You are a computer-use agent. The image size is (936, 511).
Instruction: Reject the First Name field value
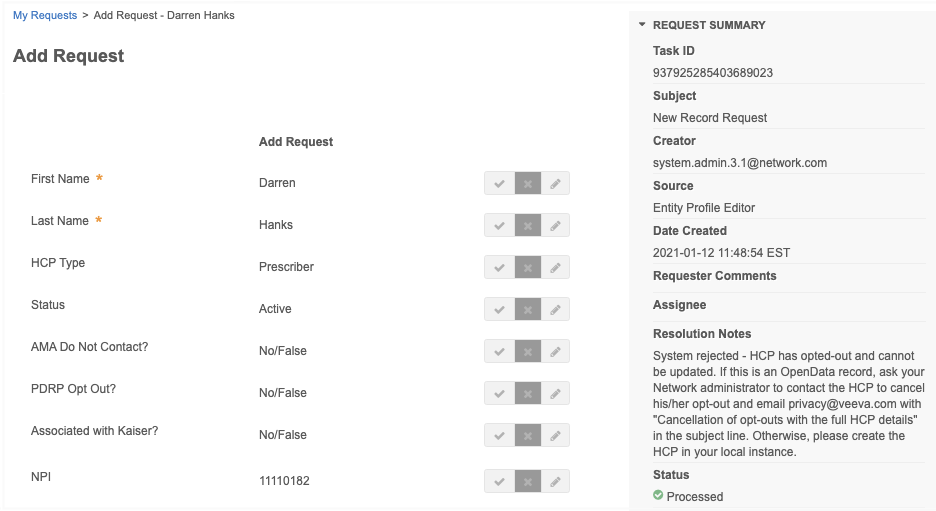[527, 184]
